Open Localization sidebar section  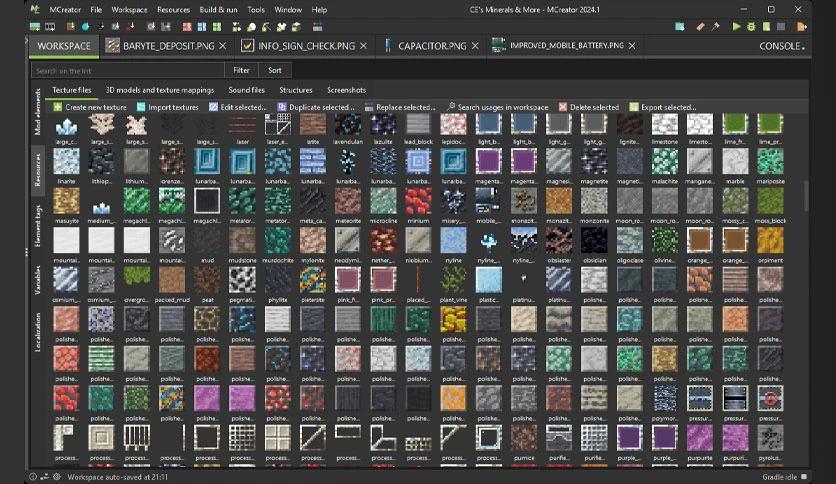pos(37,332)
